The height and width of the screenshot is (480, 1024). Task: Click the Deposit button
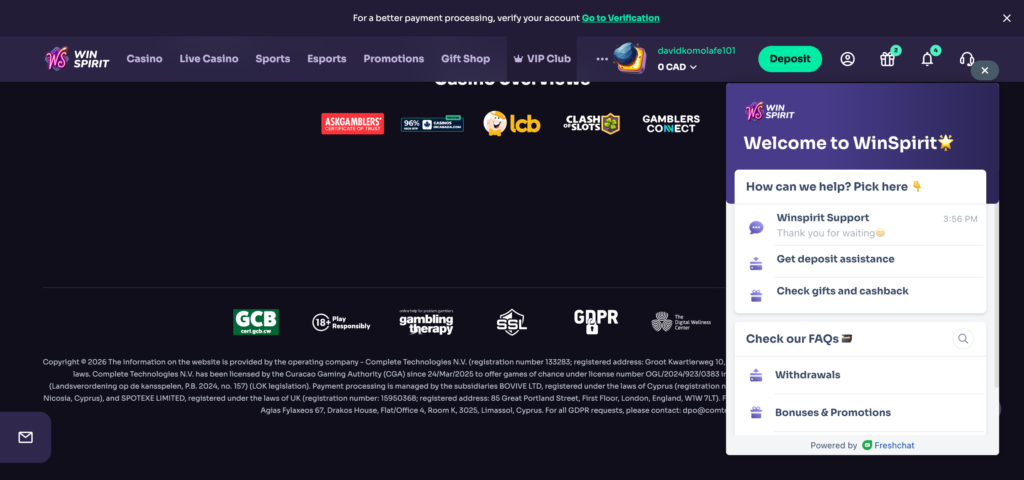click(x=790, y=59)
